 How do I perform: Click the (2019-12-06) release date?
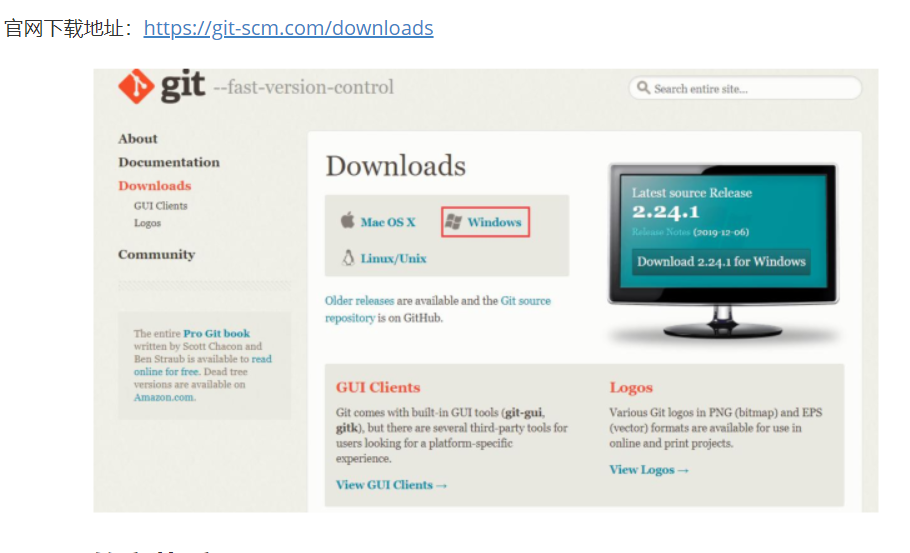[x=721, y=232]
